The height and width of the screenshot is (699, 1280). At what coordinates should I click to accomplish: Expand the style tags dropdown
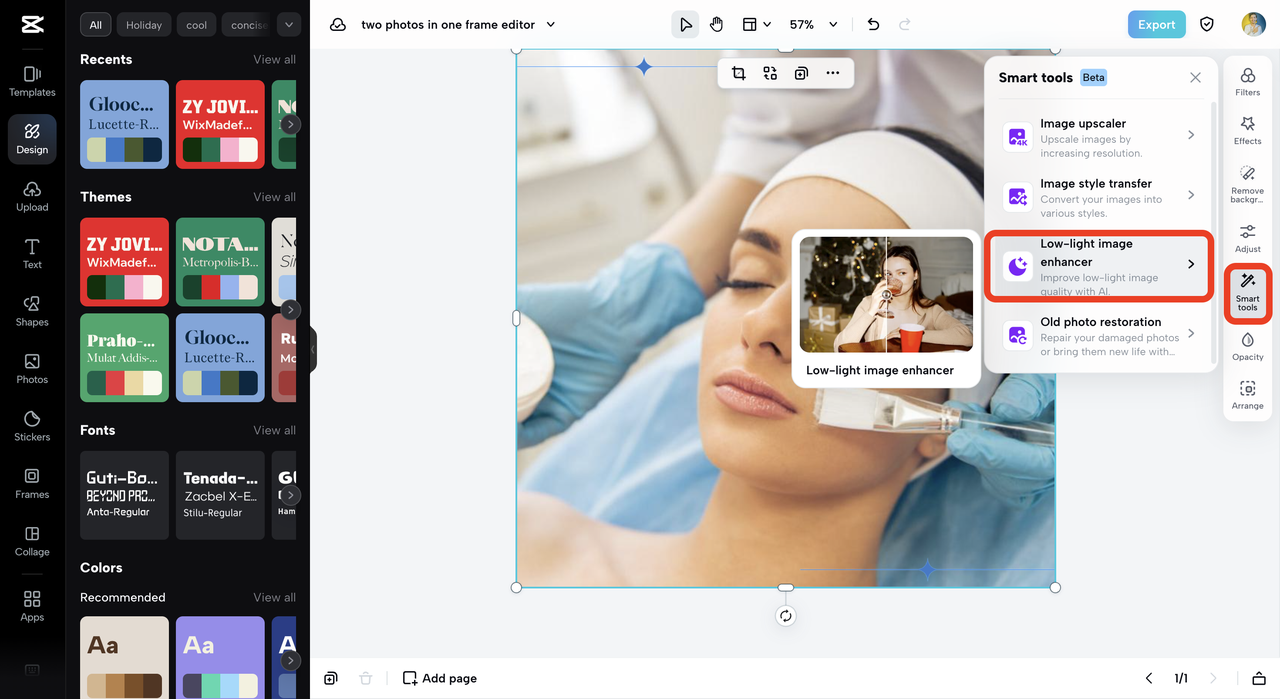(x=289, y=25)
